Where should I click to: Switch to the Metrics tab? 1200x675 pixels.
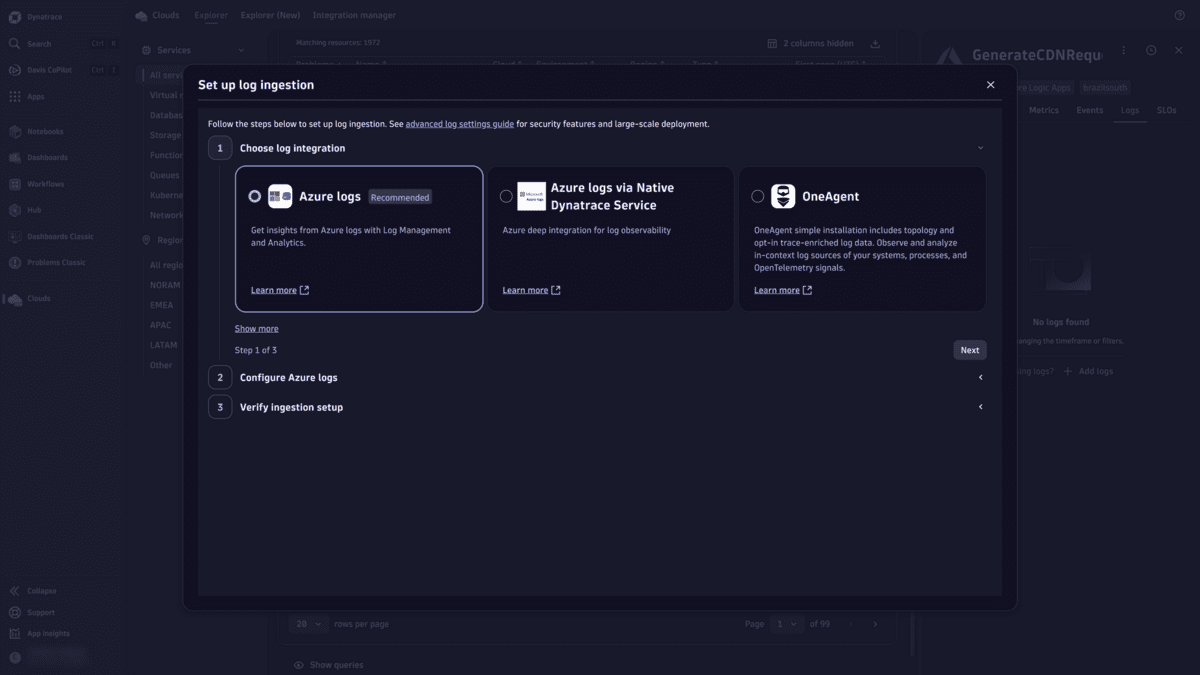(1044, 110)
